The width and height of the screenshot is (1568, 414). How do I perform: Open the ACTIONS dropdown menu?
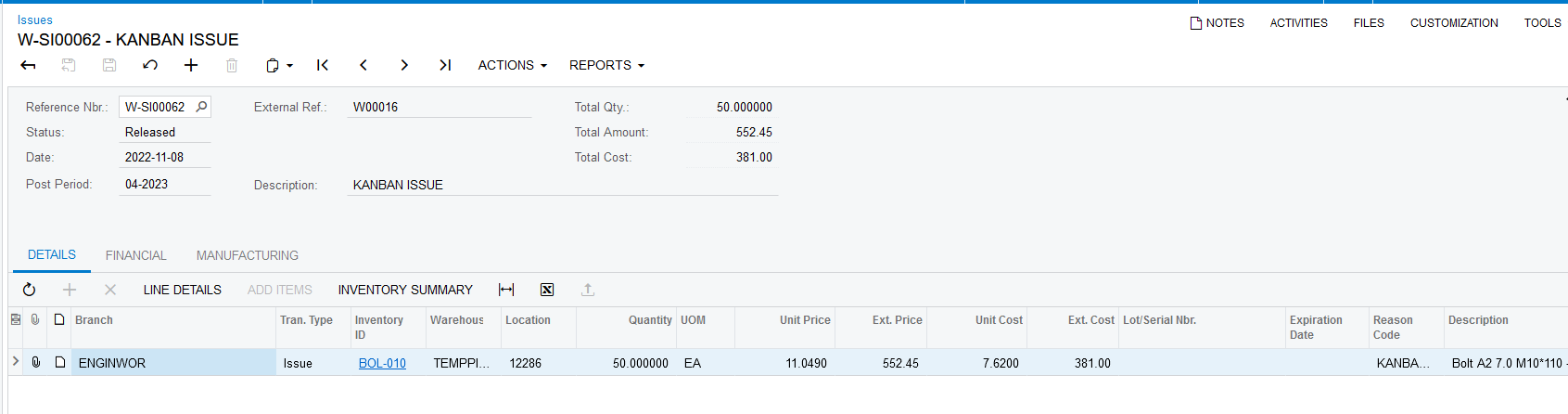pyautogui.click(x=512, y=65)
